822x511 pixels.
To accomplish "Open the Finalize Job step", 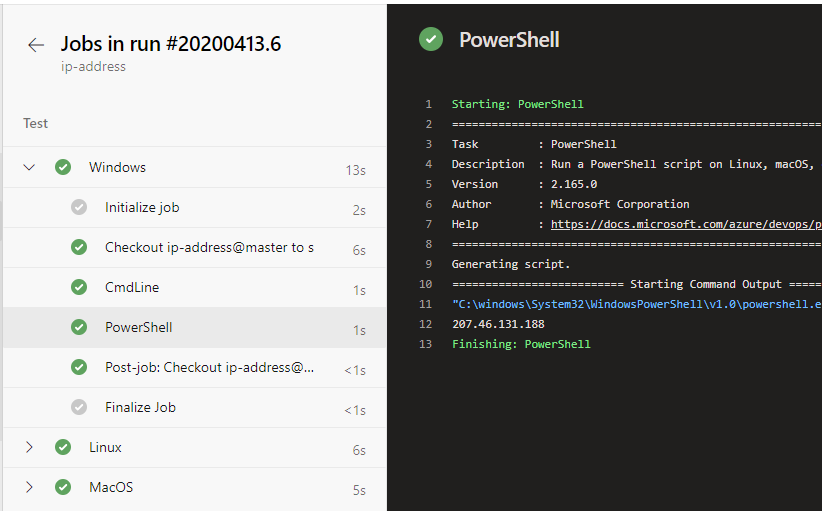I will click(x=194, y=407).
